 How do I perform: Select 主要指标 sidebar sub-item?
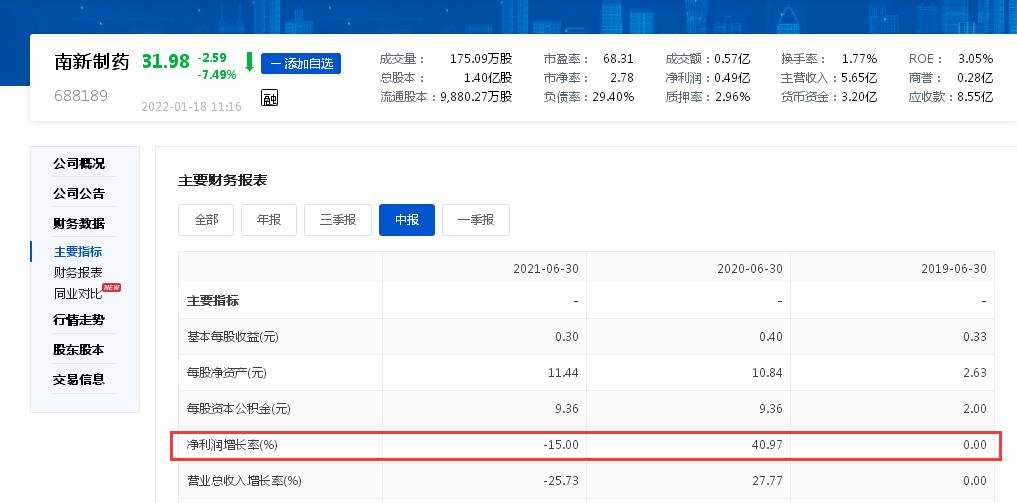click(78, 252)
